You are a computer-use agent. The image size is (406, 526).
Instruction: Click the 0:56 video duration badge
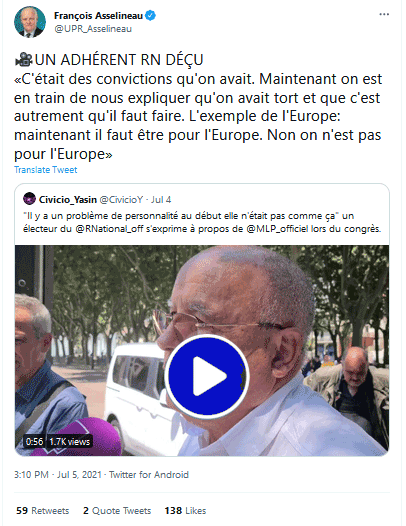(34, 441)
